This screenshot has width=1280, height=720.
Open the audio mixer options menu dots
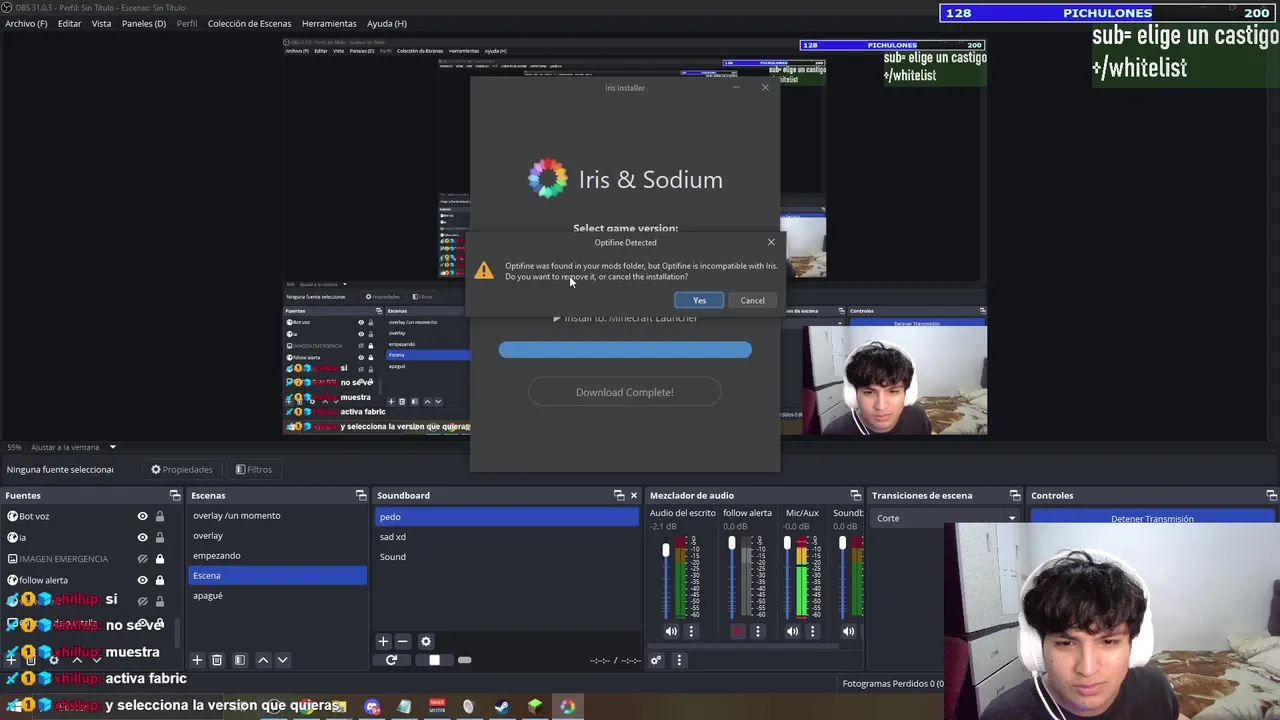pyautogui.click(x=679, y=660)
